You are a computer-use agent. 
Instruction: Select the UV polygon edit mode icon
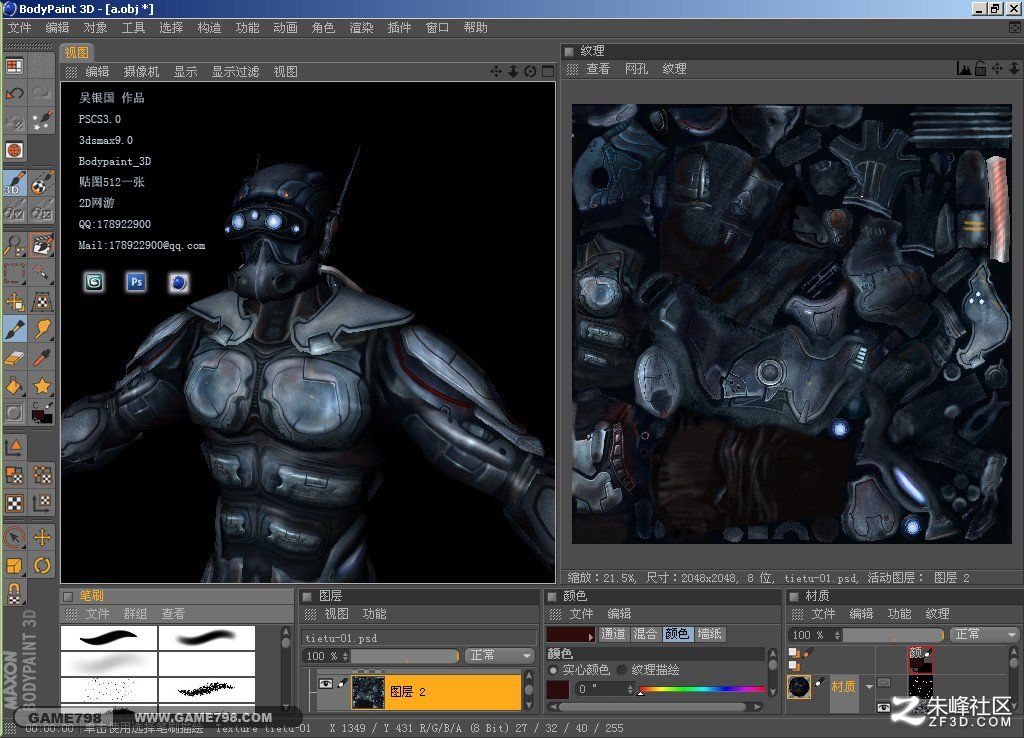[14, 475]
